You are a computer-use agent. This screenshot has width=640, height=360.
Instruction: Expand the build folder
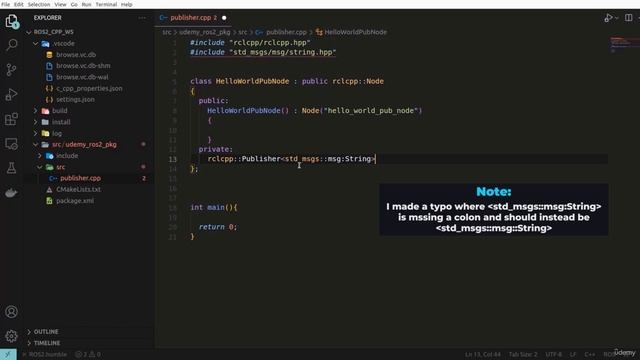click(x=36, y=111)
